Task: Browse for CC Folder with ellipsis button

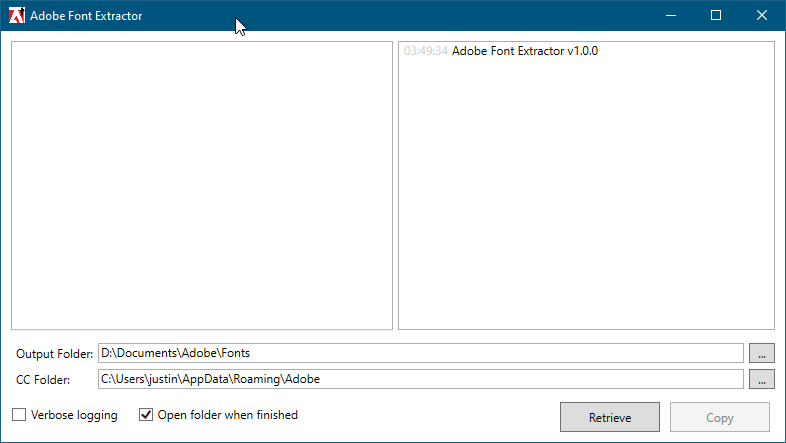Action: tap(762, 379)
